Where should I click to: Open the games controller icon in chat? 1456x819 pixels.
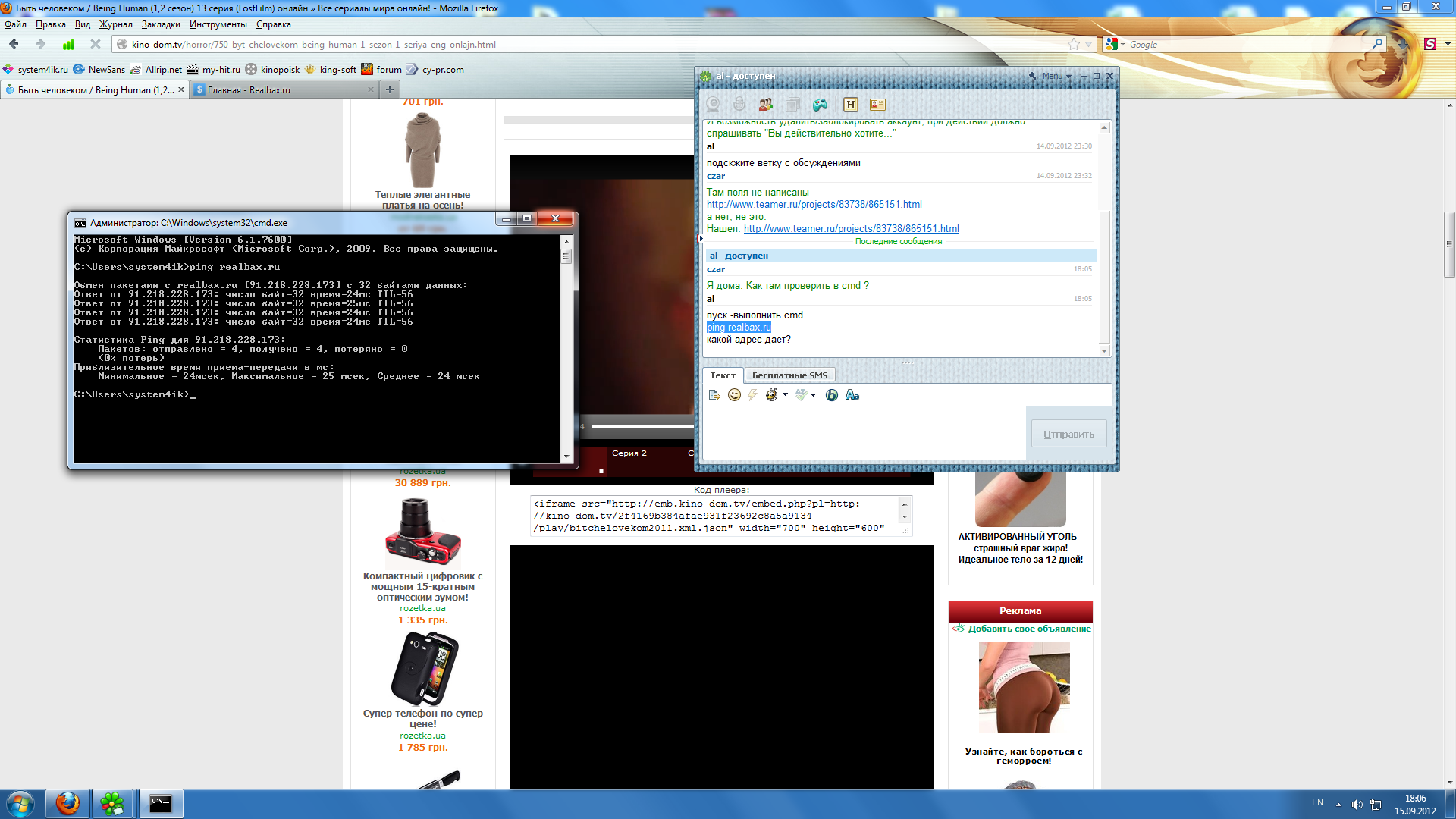(x=820, y=105)
